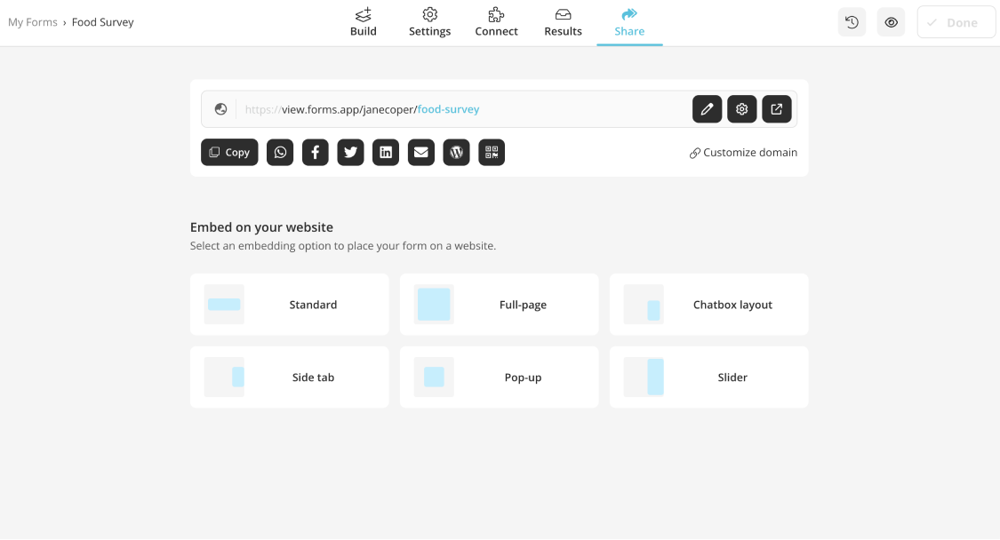Share the form by email icon

coord(421,152)
